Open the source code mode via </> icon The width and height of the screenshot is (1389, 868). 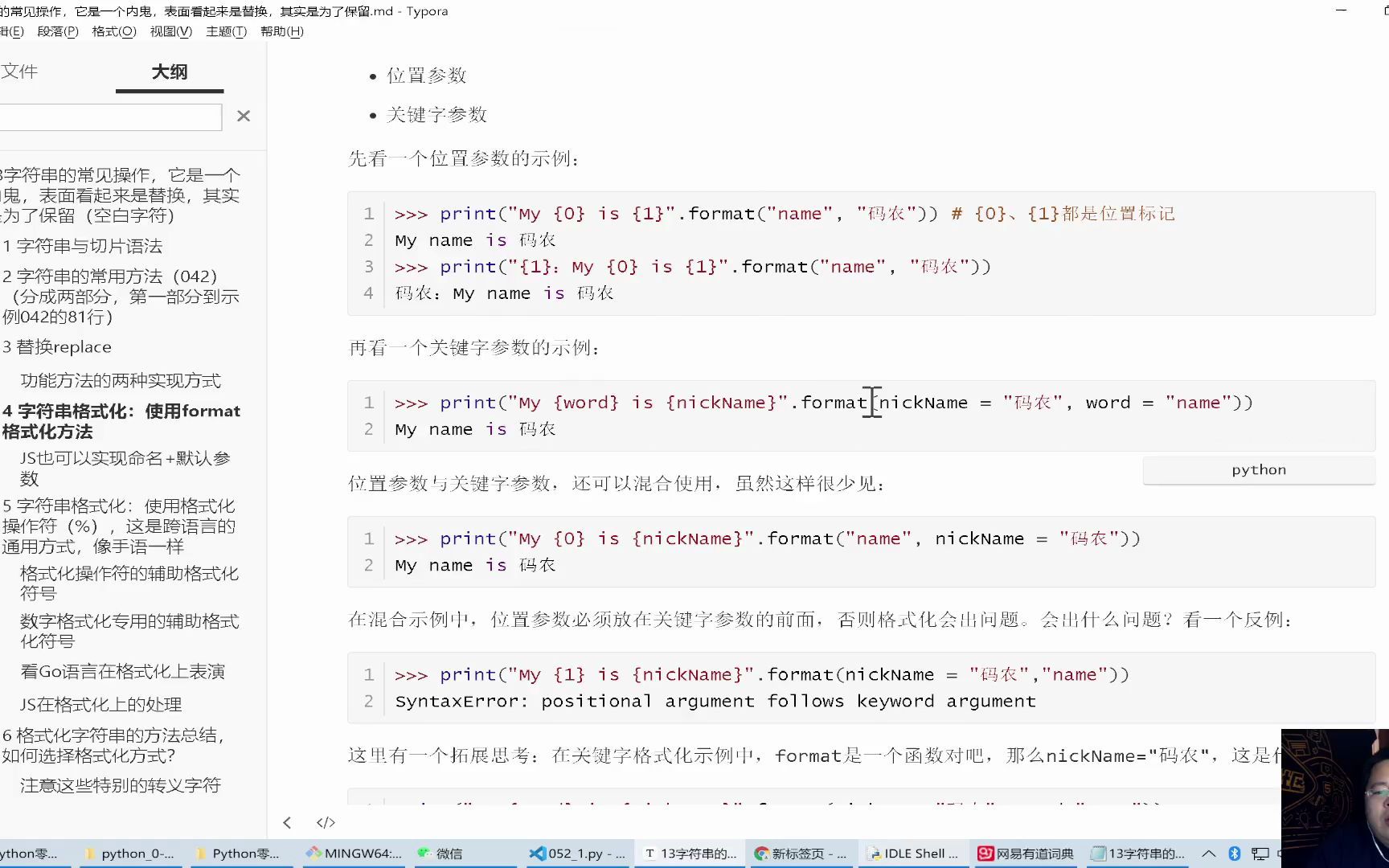[x=326, y=822]
